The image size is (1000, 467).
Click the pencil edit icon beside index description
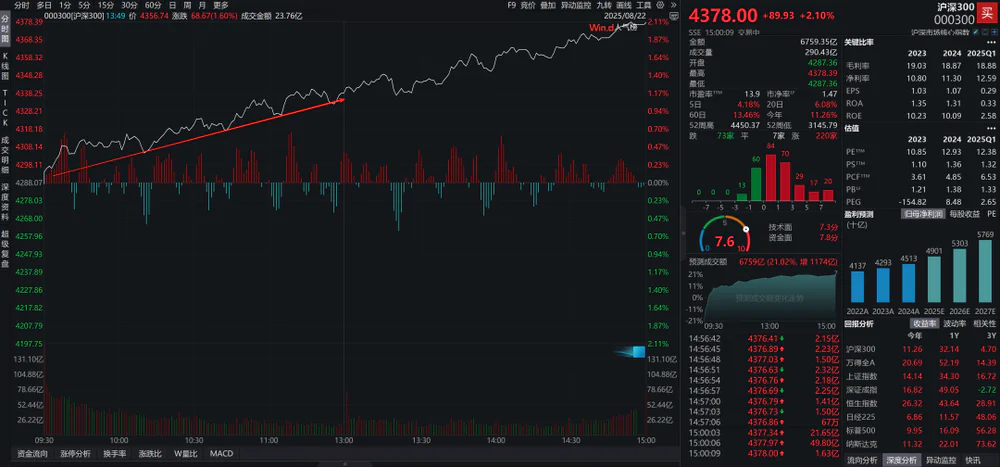point(975,32)
